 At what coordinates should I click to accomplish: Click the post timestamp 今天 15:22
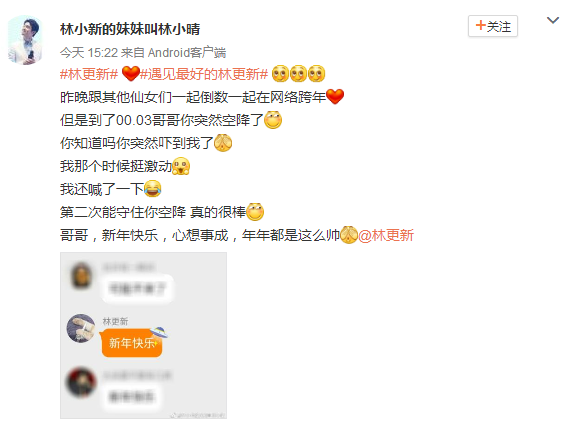[89, 53]
